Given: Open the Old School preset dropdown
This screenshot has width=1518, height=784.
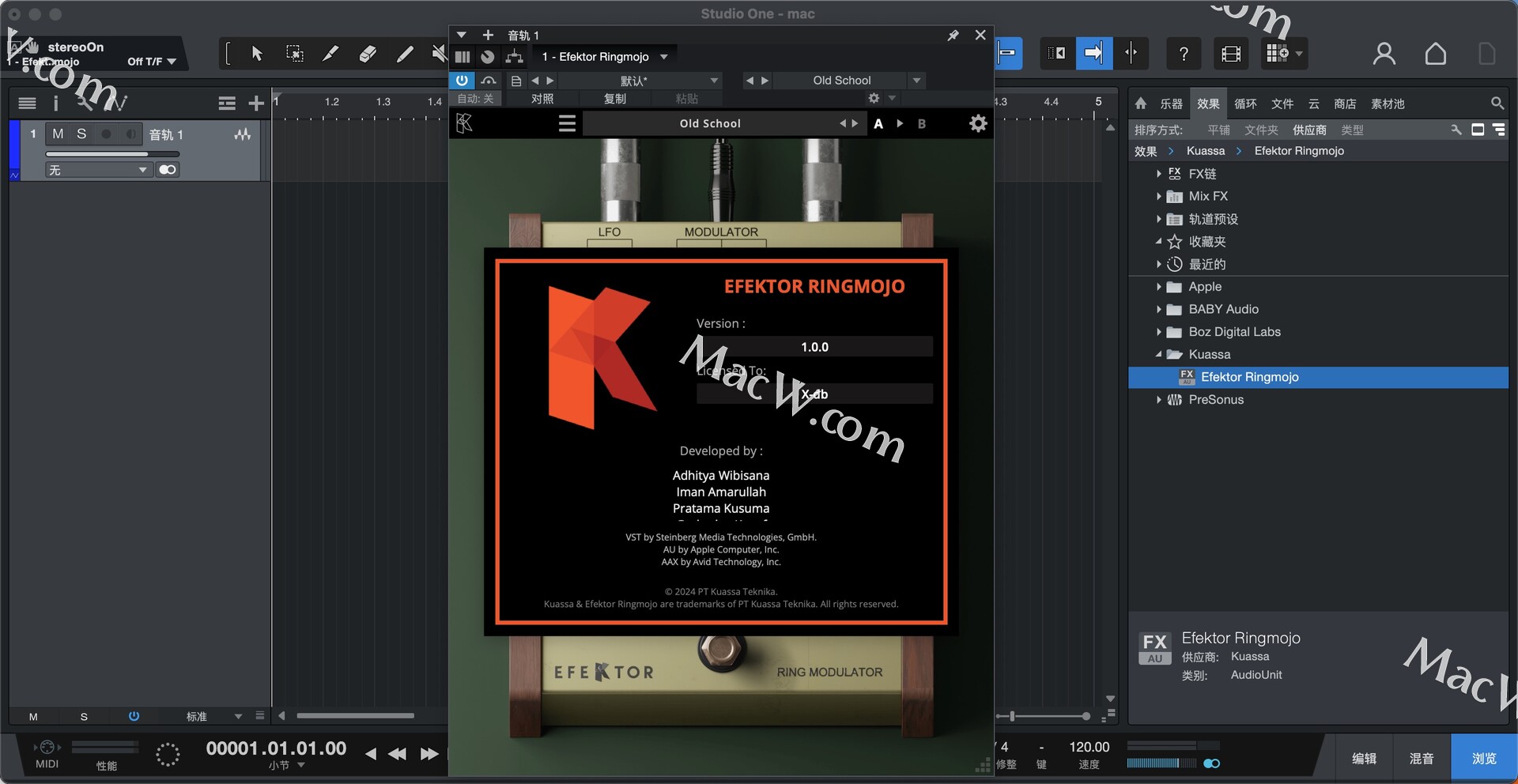Looking at the screenshot, I should click(917, 81).
